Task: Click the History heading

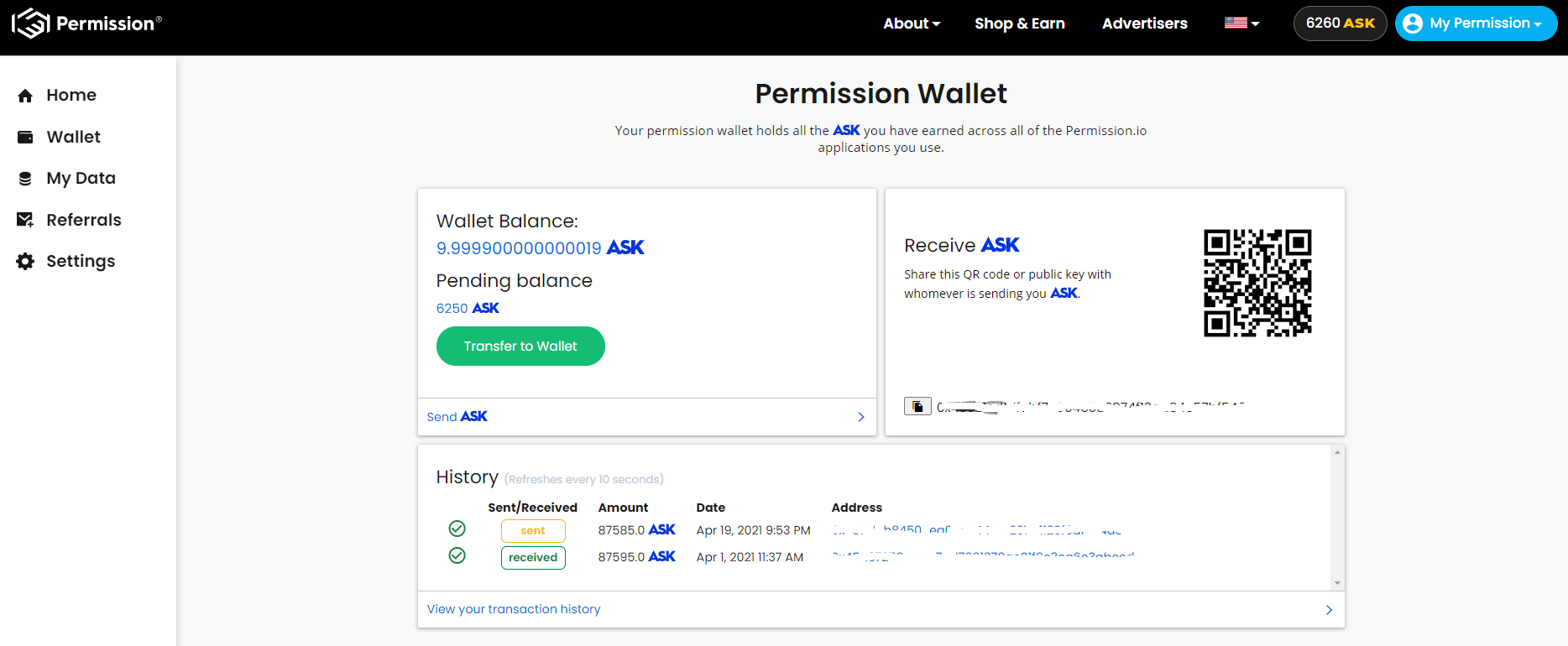Action: [468, 477]
